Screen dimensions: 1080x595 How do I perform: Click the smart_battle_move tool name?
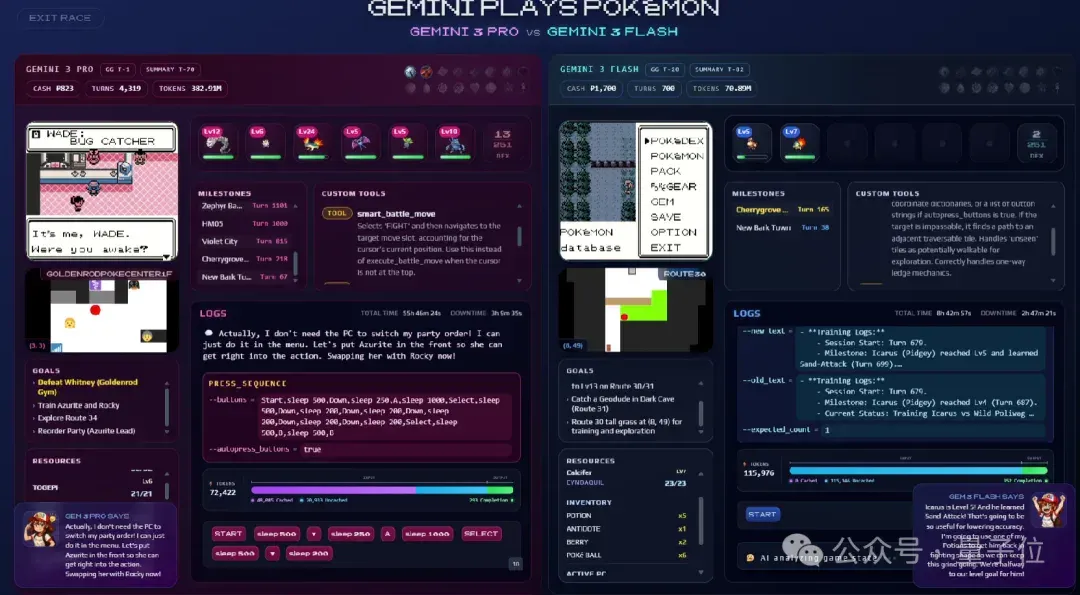[x=396, y=213]
